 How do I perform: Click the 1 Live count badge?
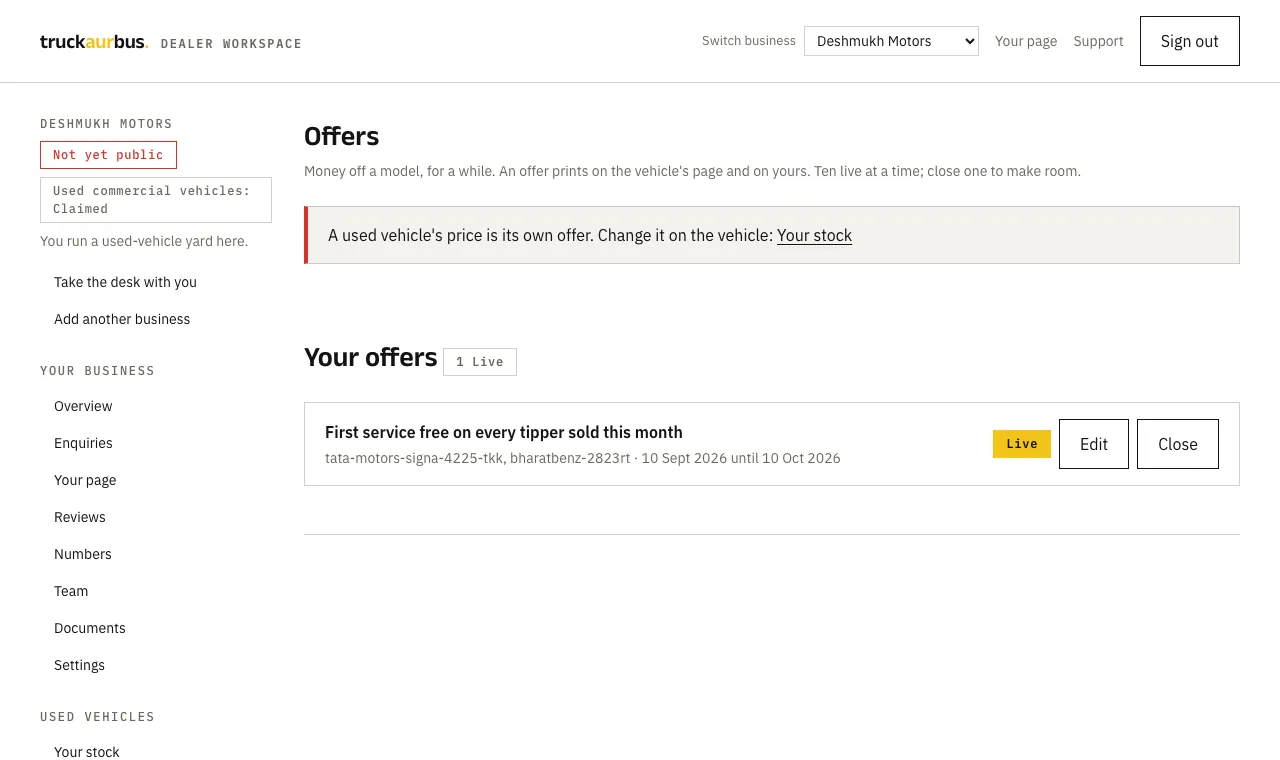[480, 362]
